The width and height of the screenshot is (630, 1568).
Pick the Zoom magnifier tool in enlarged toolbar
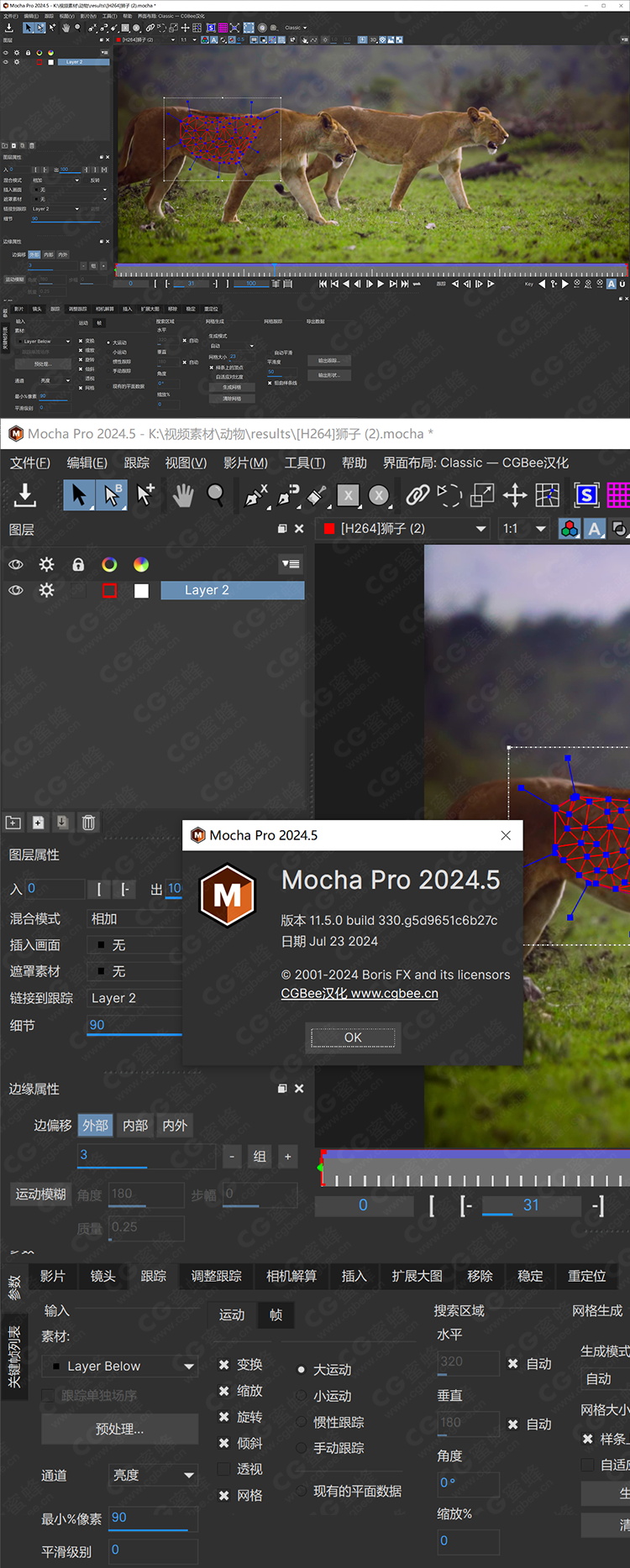[216, 495]
